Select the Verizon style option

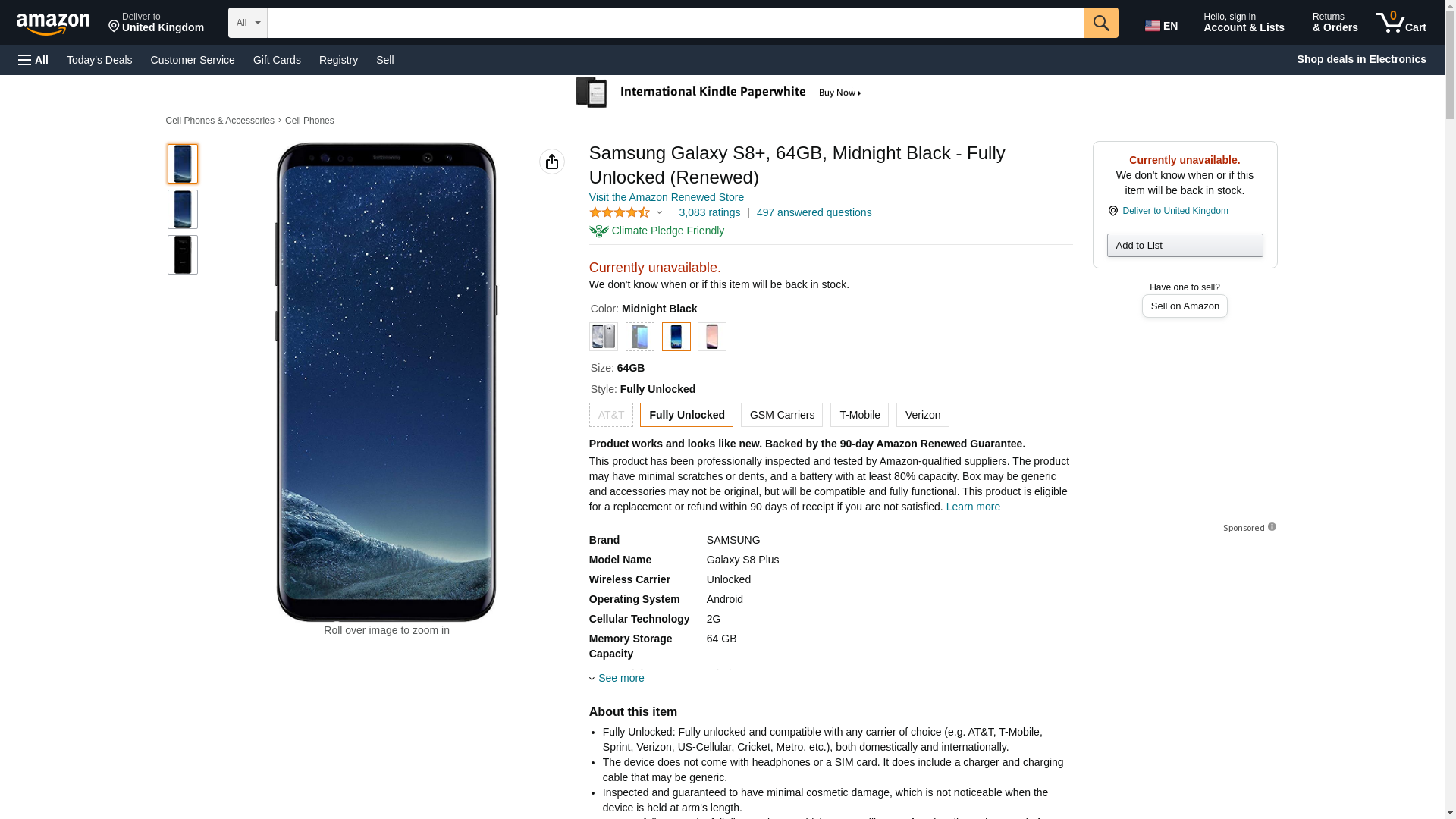tap(922, 415)
